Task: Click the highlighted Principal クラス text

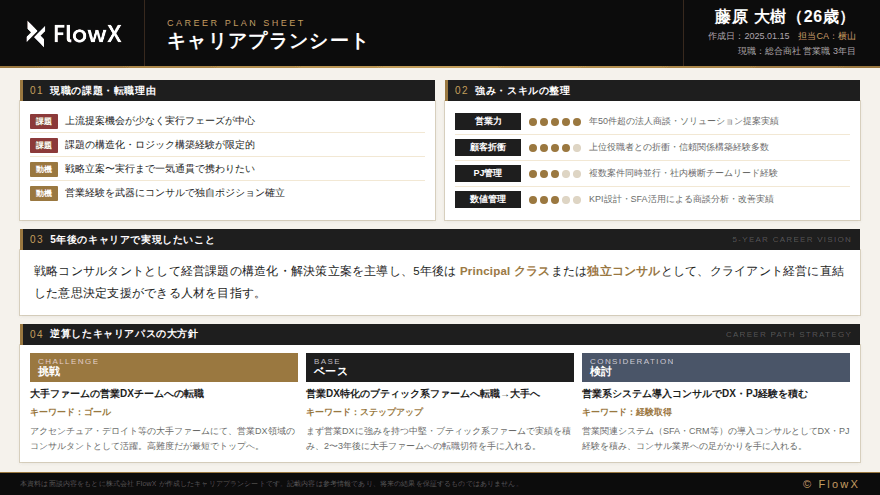Action: pos(504,272)
